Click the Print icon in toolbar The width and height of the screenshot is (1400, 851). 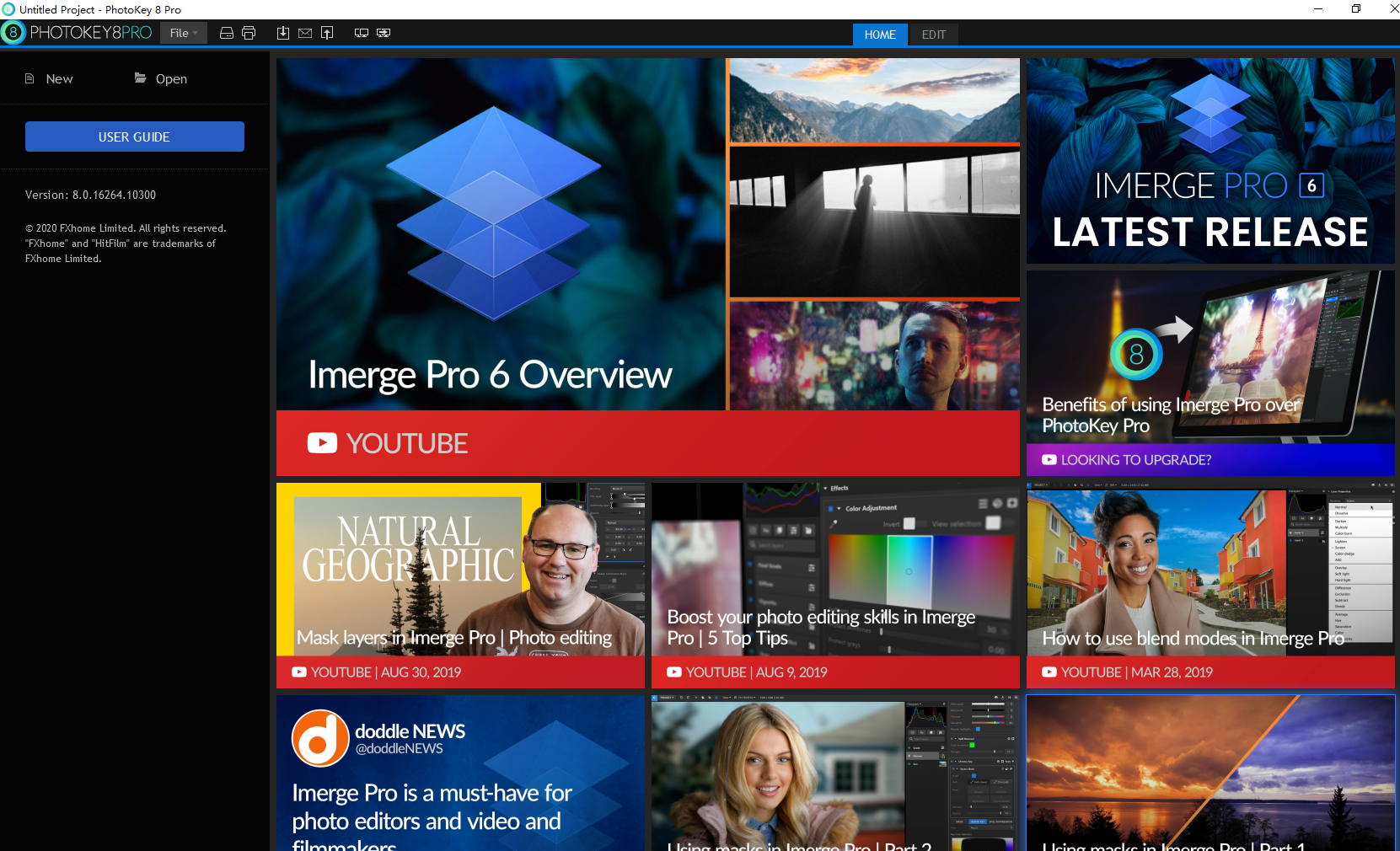click(x=249, y=33)
